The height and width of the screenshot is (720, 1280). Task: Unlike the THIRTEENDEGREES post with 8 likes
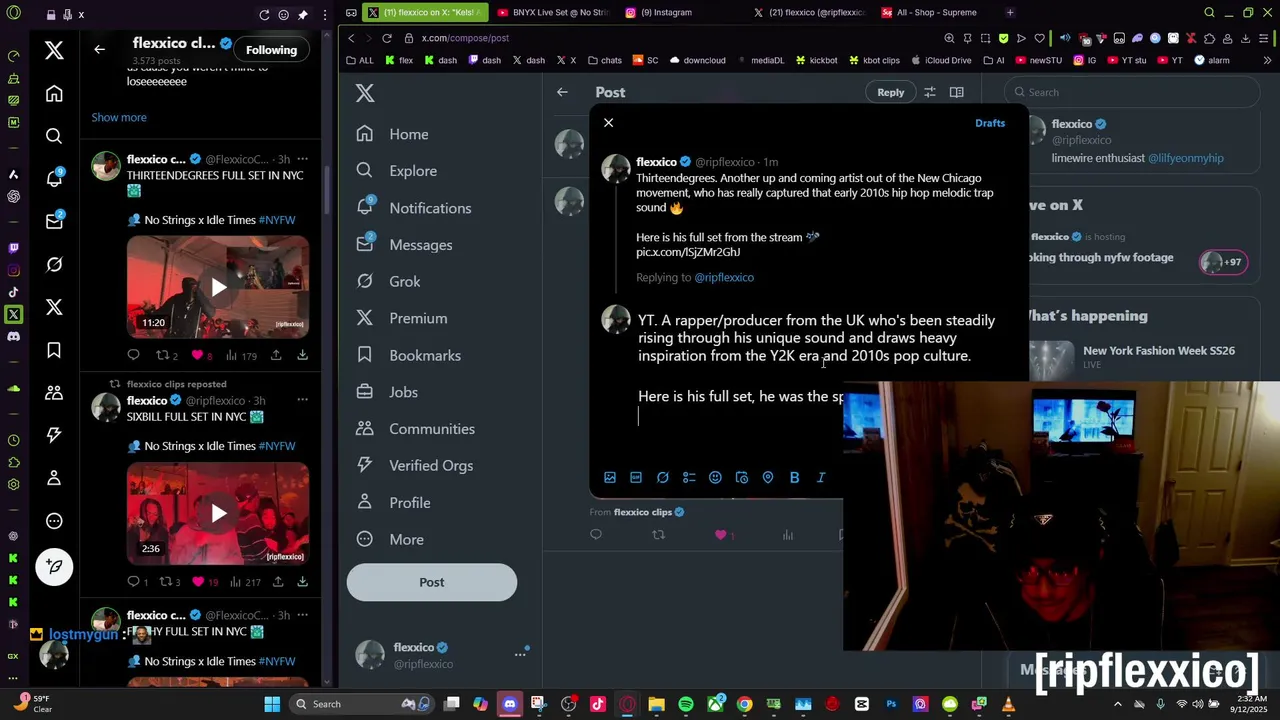(198, 355)
